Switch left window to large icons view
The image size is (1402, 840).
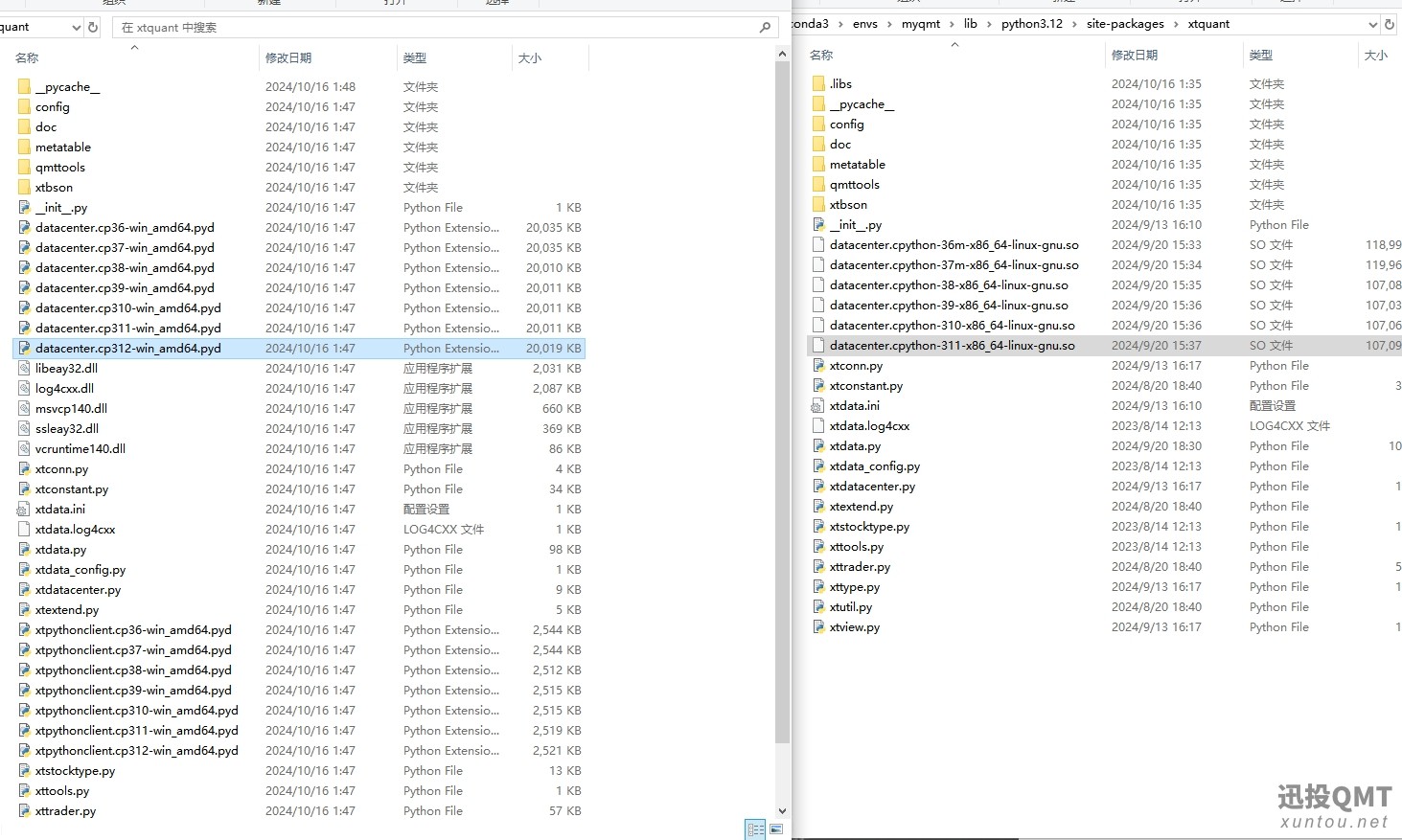[776, 829]
